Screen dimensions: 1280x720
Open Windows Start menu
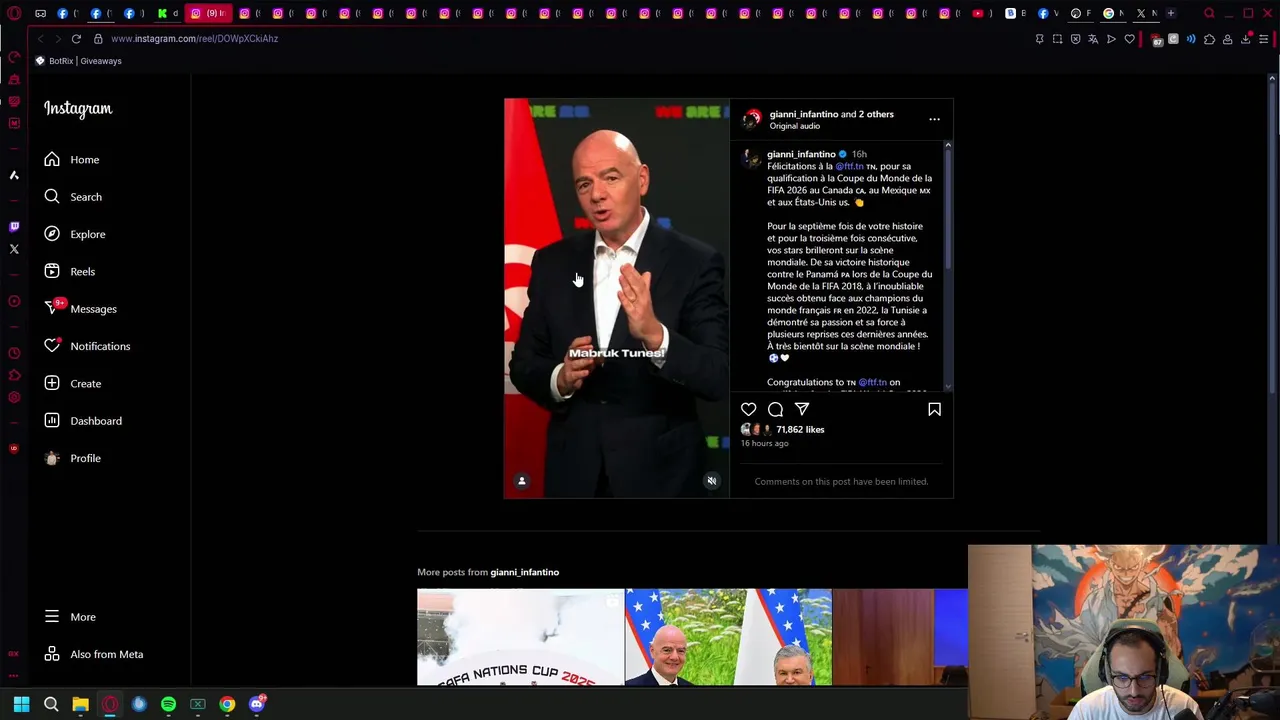pyautogui.click(x=21, y=704)
